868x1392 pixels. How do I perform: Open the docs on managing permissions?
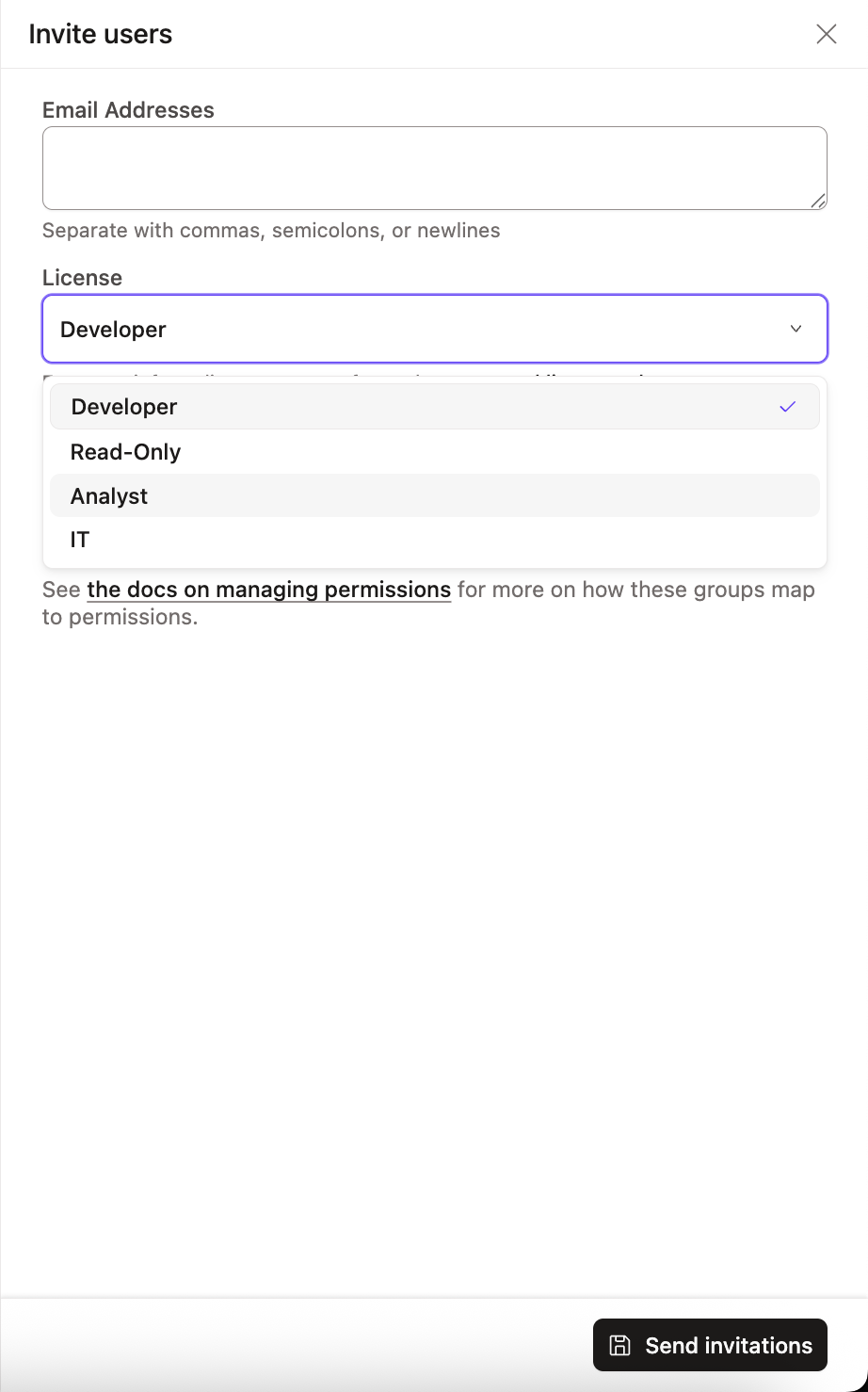(267, 590)
